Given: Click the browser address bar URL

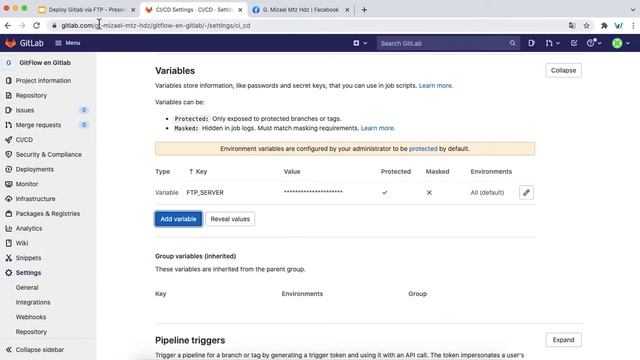Looking at the screenshot, I should point(156,25).
